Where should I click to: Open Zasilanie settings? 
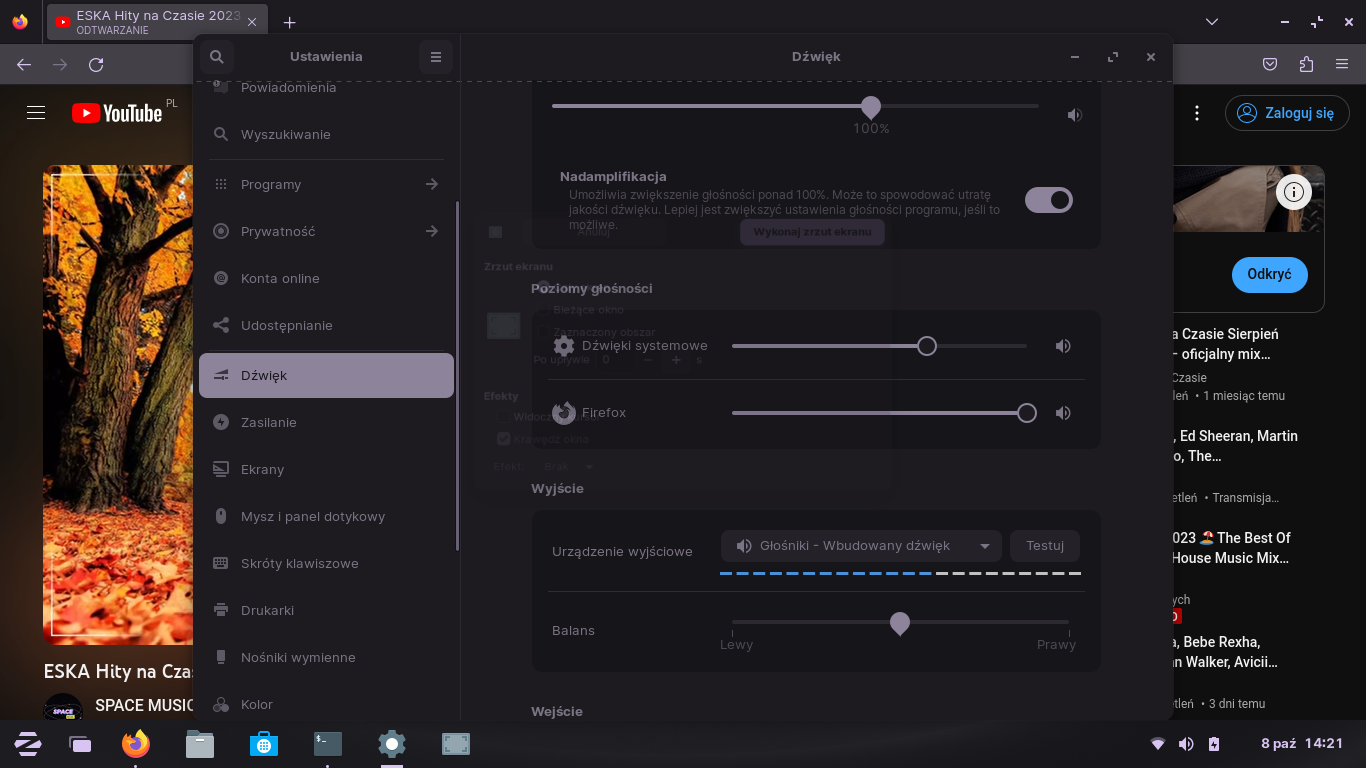[327, 423]
